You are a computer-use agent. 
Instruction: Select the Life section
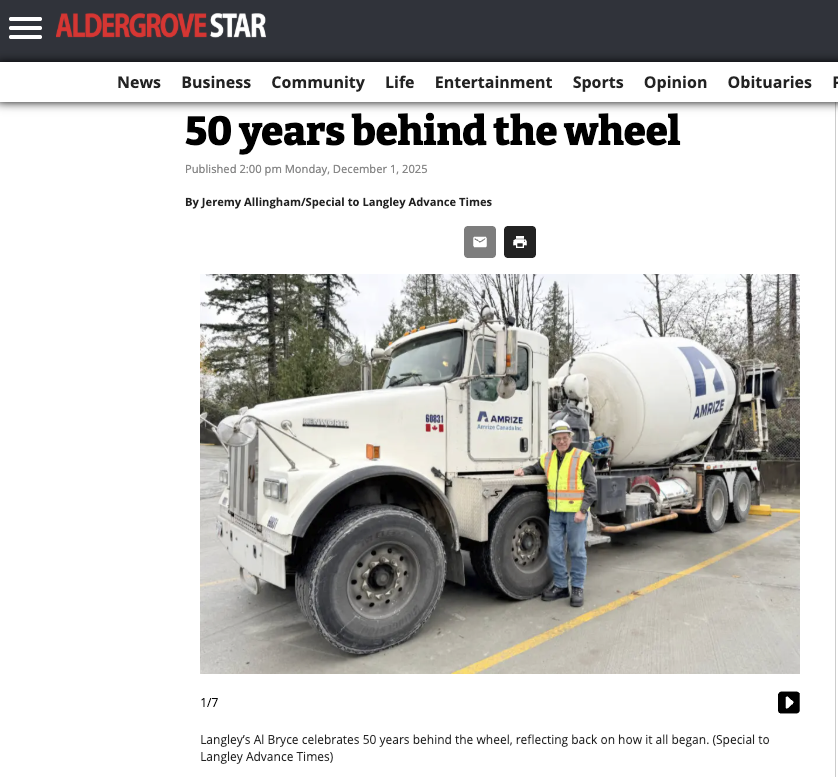[400, 82]
